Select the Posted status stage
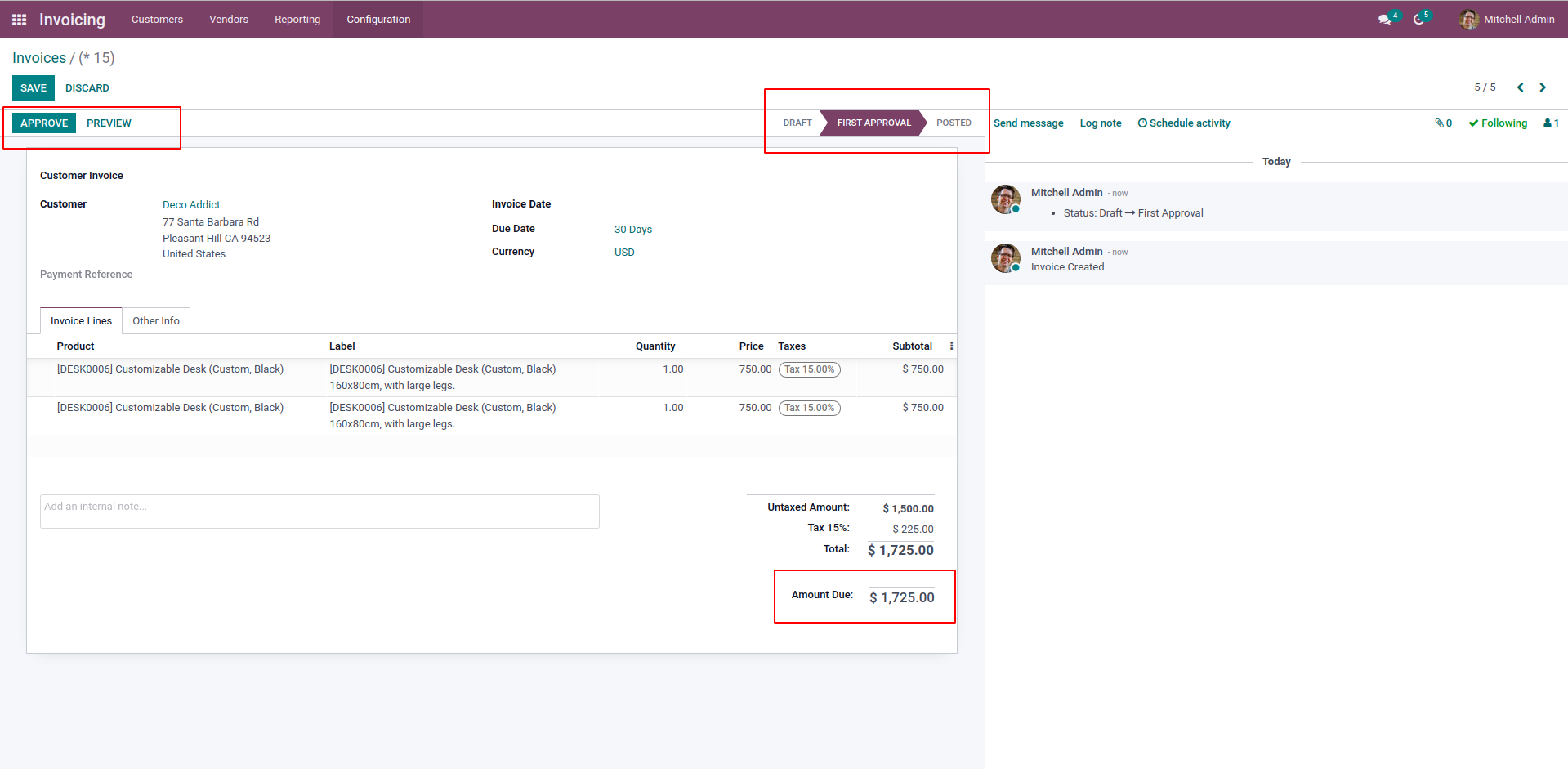This screenshot has width=1568, height=769. click(x=954, y=123)
